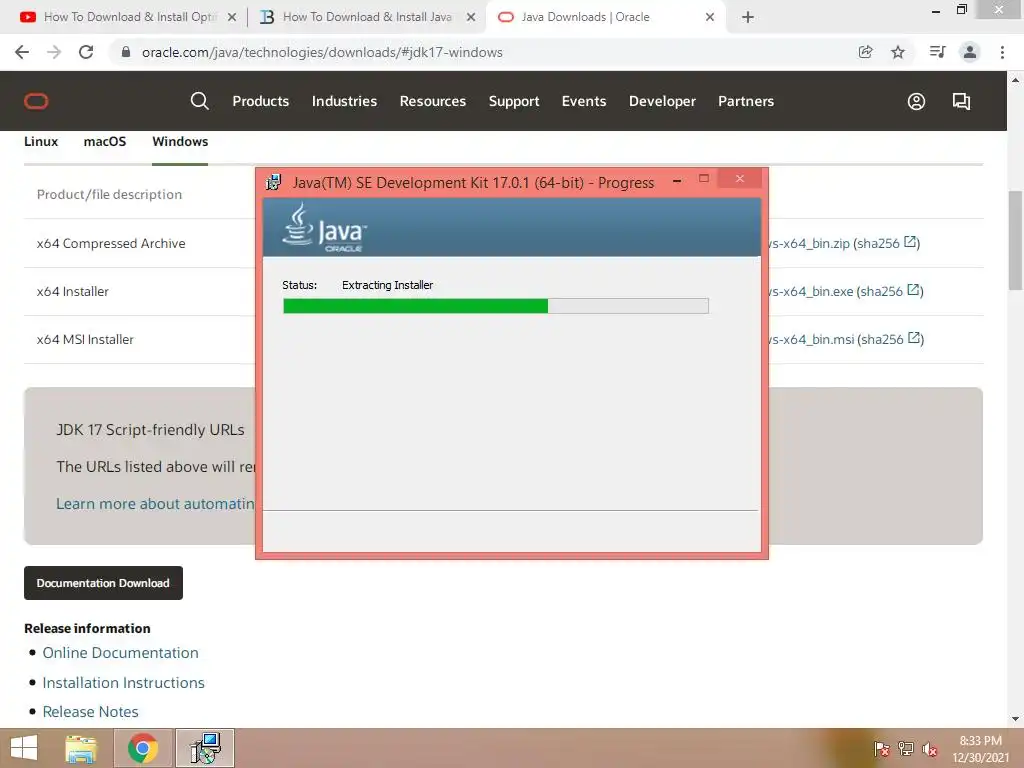The width and height of the screenshot is (1024, 768).
Task: Select the Linux platform tab
Action: click(41, 142)
